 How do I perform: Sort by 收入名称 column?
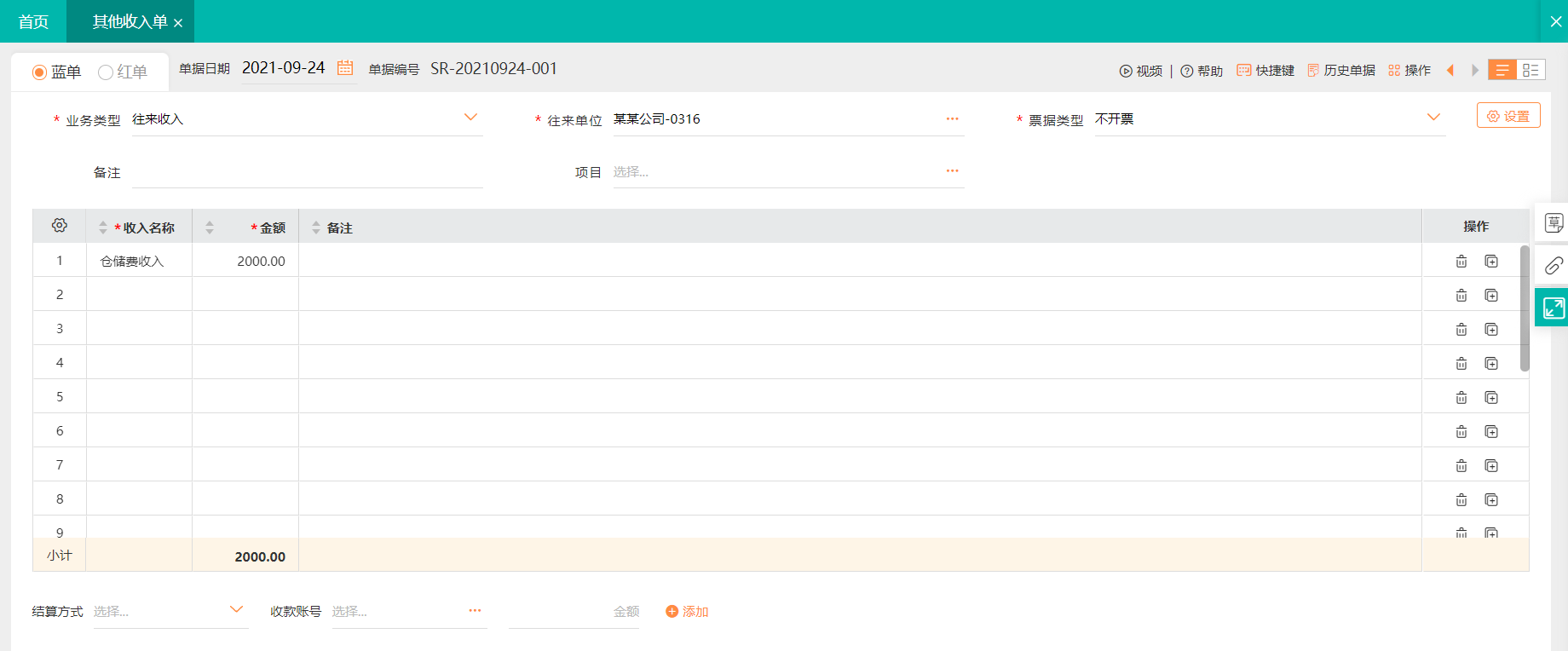coord(103,228)
